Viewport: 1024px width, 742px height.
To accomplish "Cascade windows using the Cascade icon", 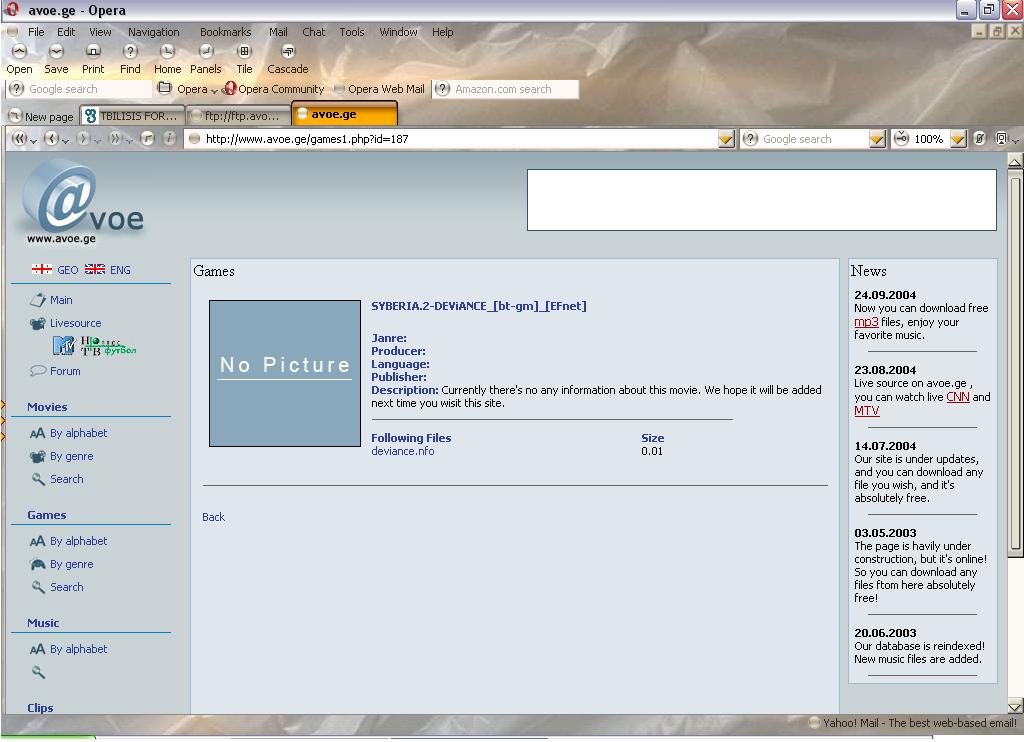I will pyautogui.click(x=287, y=52).
